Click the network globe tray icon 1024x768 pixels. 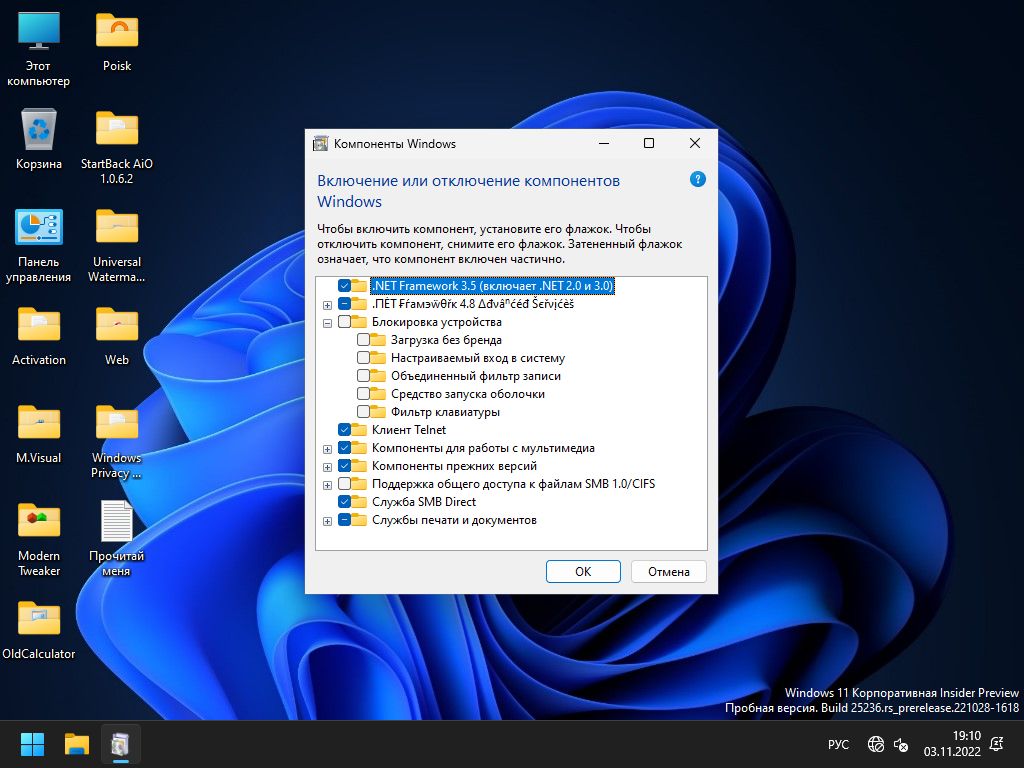875,744
